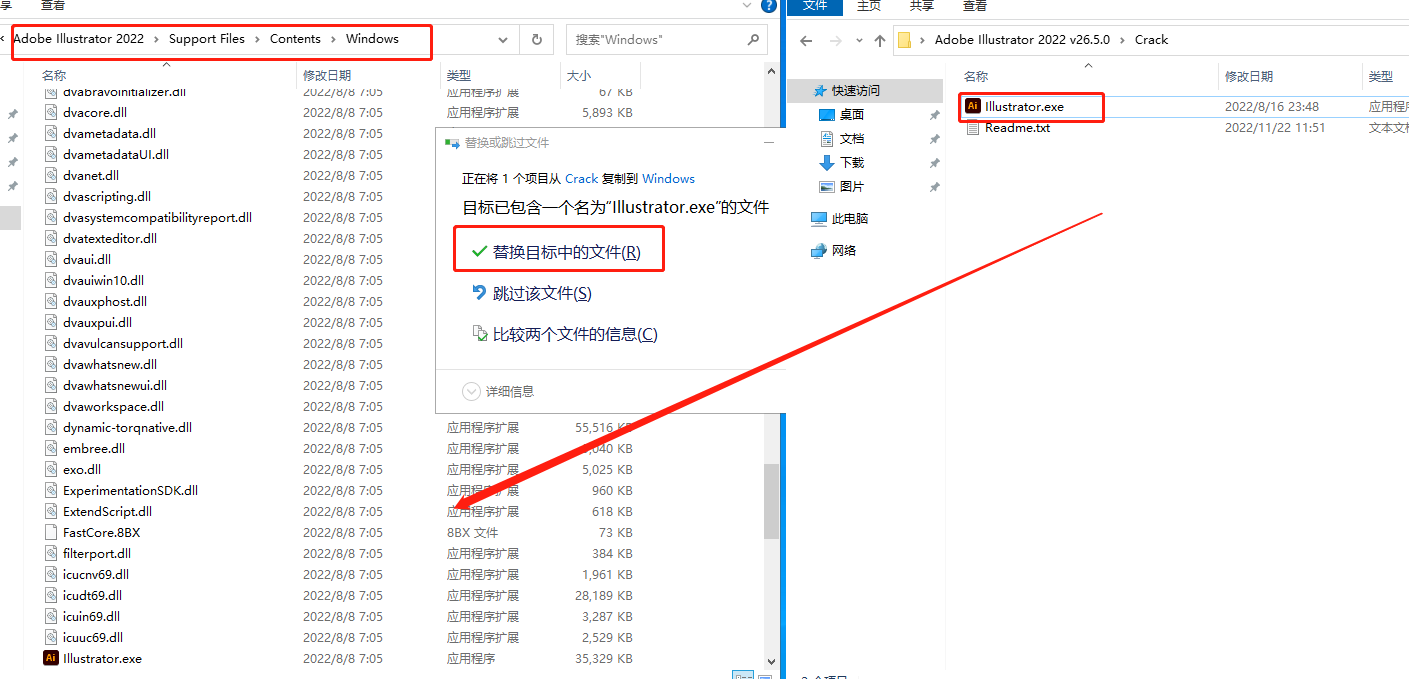Click the vertical scrollbar of the file list

[x=770, y=500]
